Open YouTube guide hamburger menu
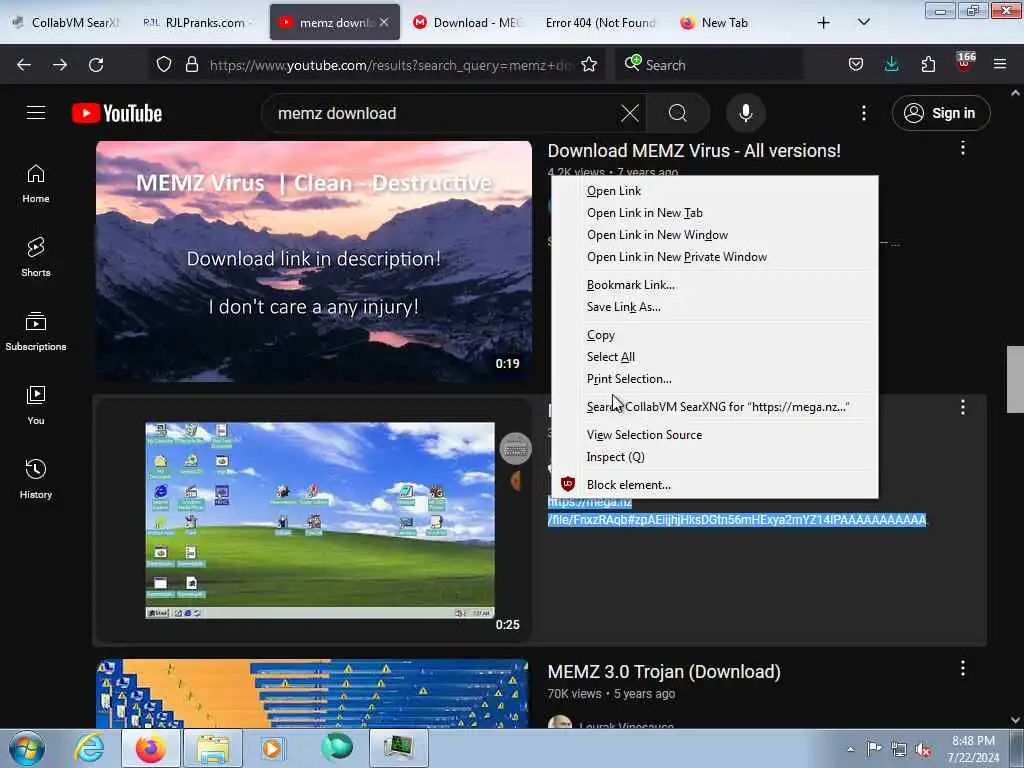The image size is (1024, 768). pyautogui.click(x=36, y=113)
